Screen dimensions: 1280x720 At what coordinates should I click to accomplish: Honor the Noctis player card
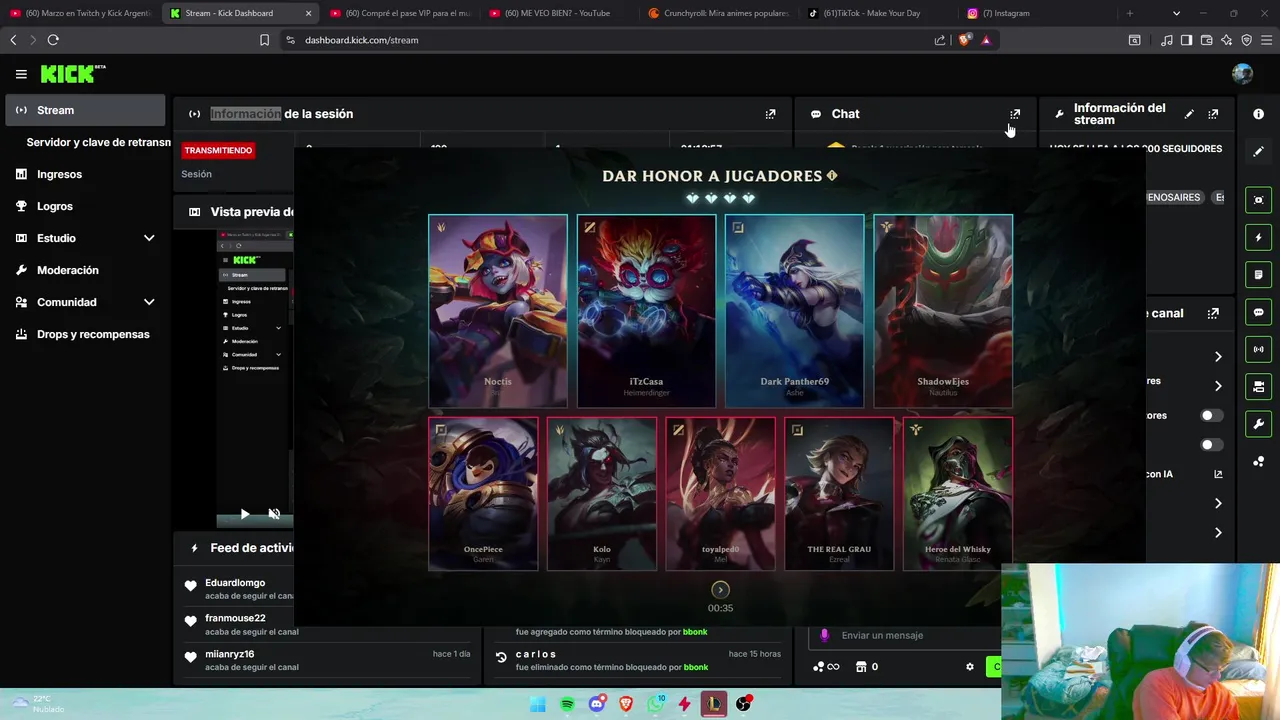click(498, 311)
